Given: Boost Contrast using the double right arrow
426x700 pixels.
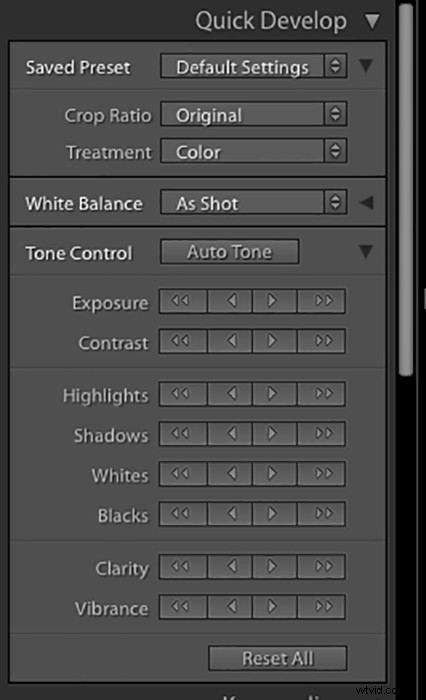Looking at the screenshot, I should pyautogui.click(x=322, y=341).
